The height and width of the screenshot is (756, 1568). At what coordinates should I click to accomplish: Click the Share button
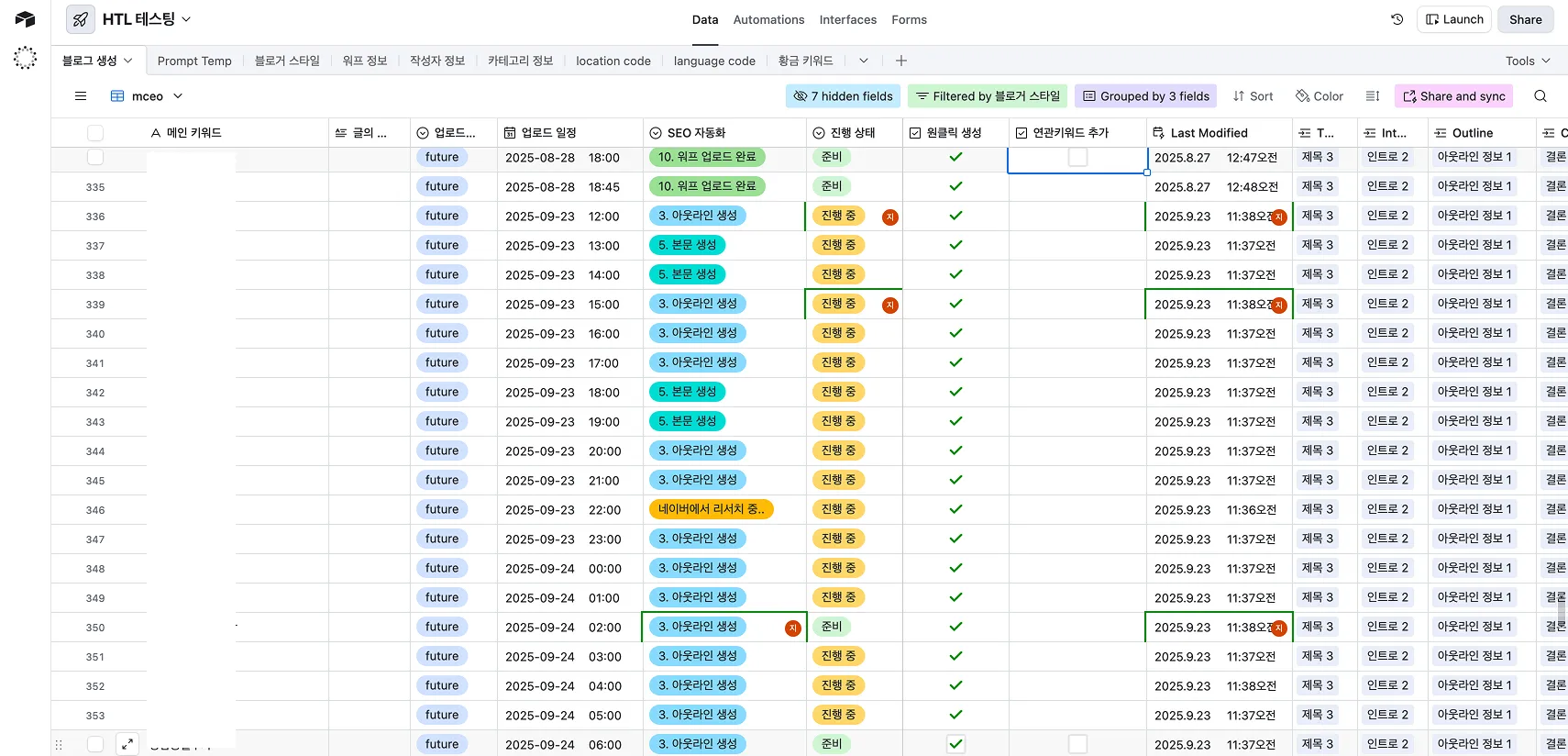point(1525,19)
